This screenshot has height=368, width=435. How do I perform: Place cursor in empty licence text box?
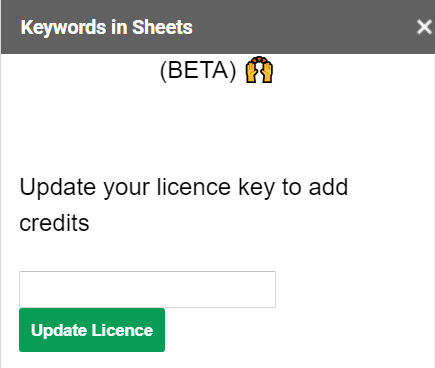click(x=147, y=289)
